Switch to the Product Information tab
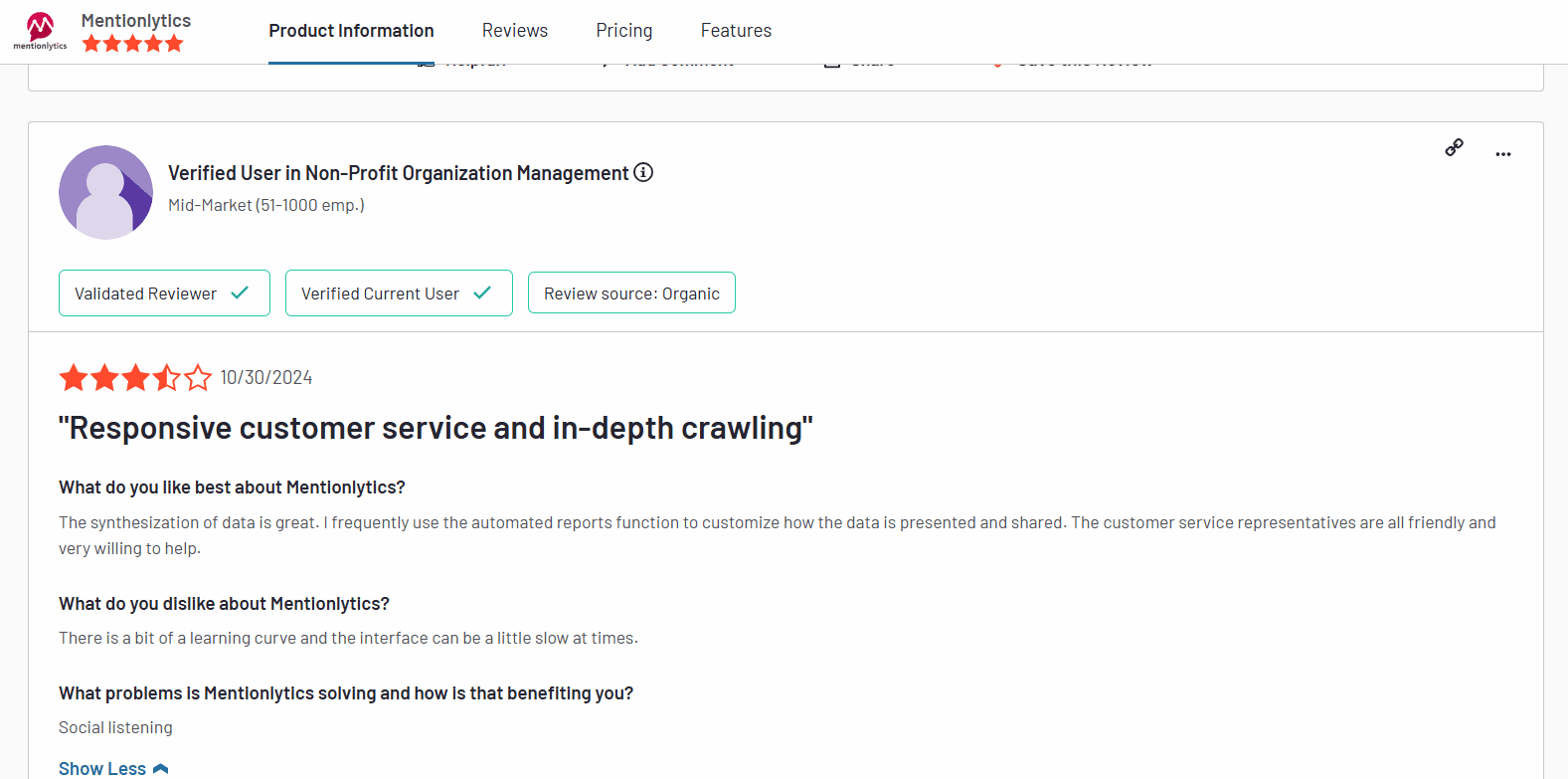Screen dimensions: 1568x779 point(351,31)
